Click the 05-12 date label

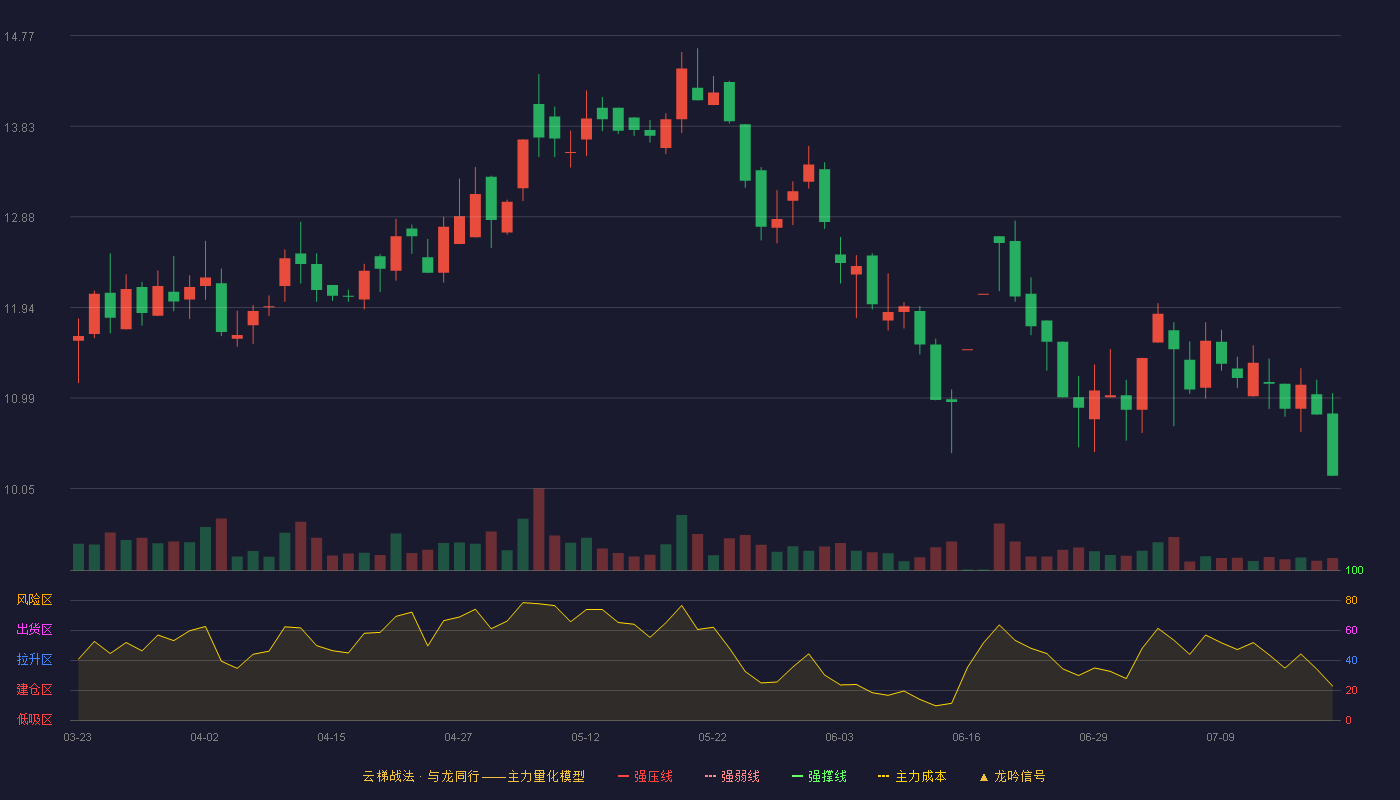tap(585, 737)
